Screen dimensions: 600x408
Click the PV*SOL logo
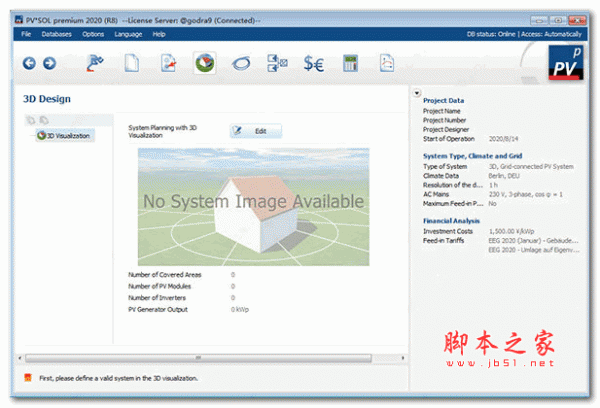point(566,63)
